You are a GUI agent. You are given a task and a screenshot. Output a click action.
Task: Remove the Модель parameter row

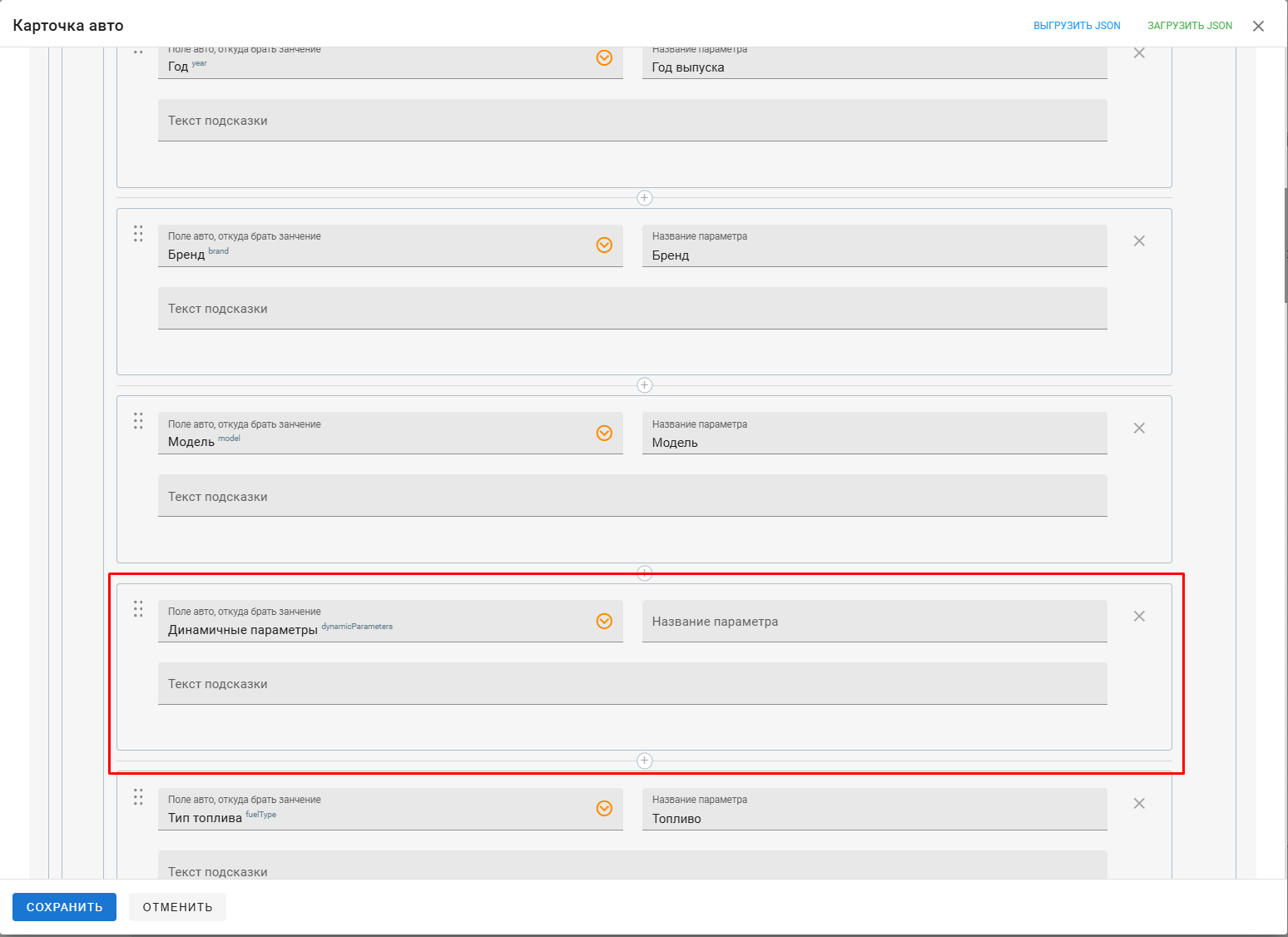pos(1139,429)
